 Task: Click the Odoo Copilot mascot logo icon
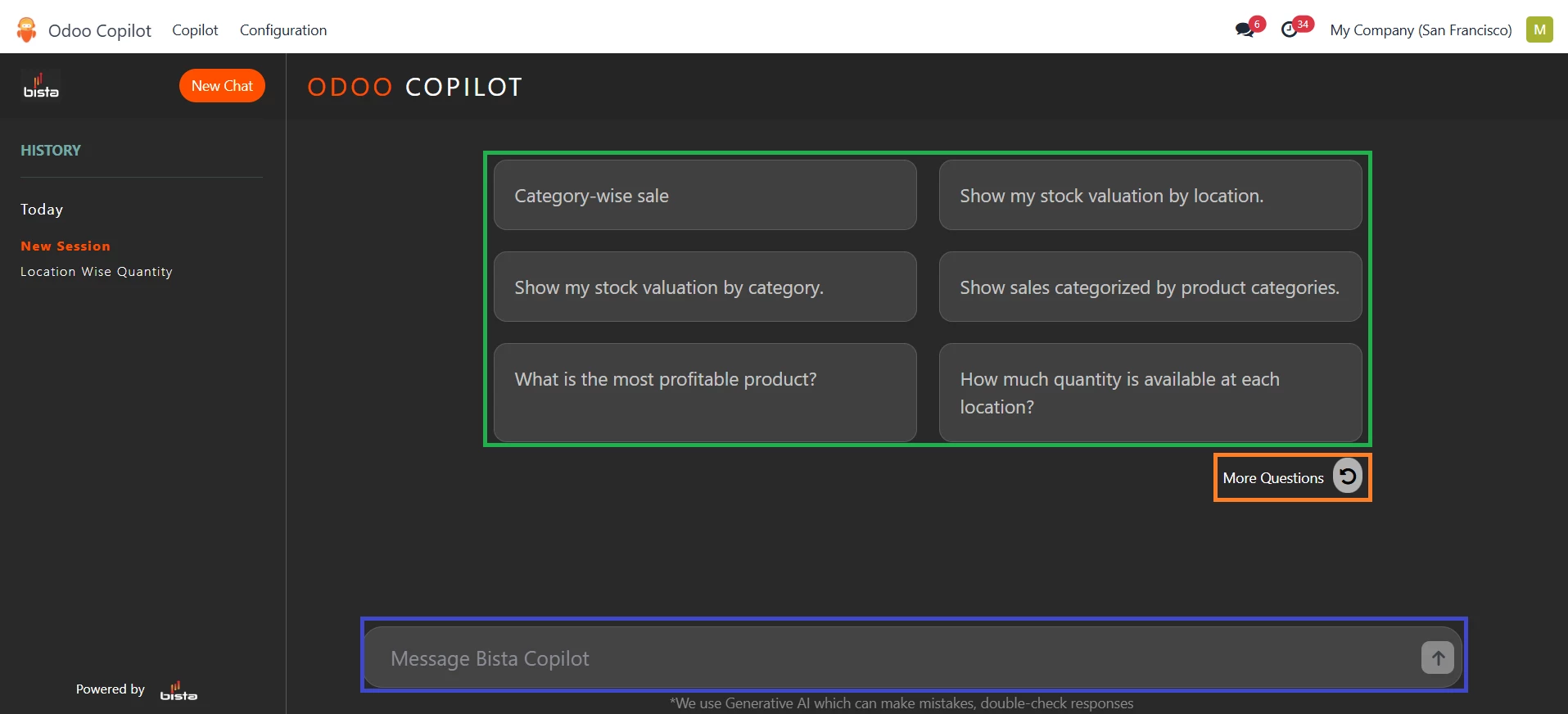tap(27, 30)
